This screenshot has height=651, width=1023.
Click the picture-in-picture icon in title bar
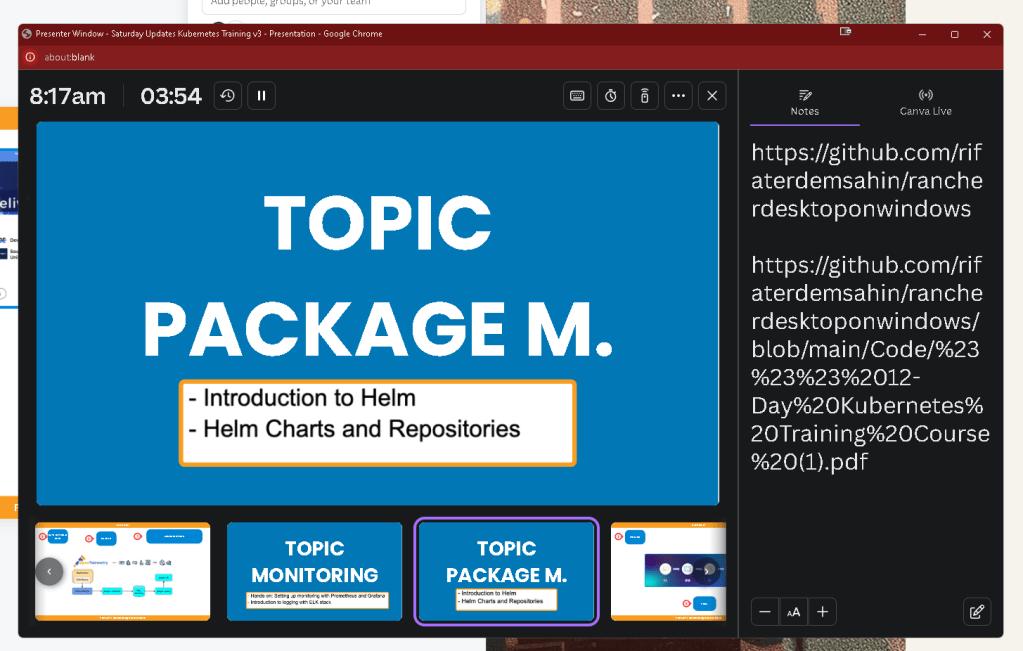(x=846, y=31)
